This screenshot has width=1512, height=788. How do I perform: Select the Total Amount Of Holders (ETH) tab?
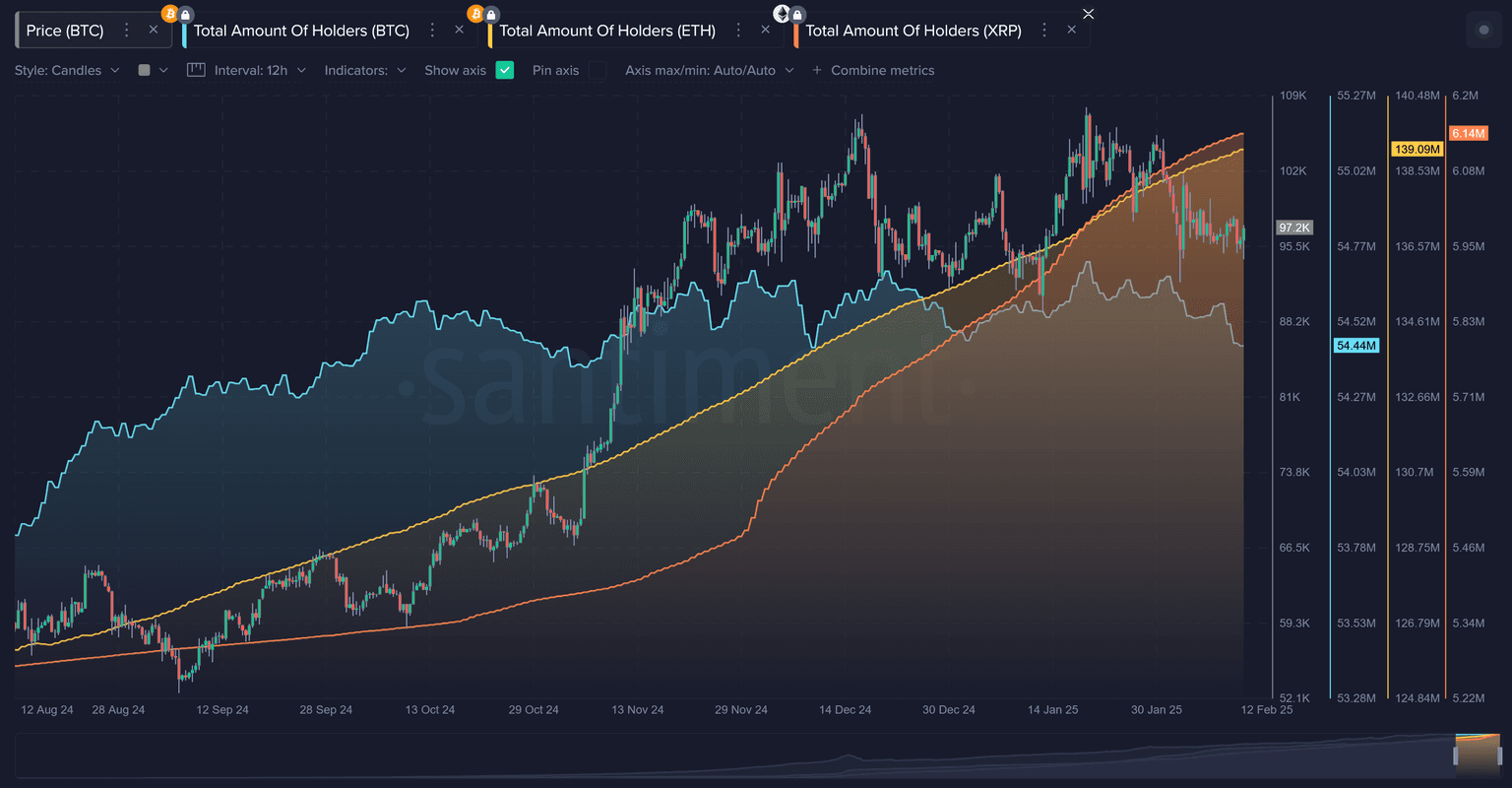pyautogui.click(x=606, y=31)
